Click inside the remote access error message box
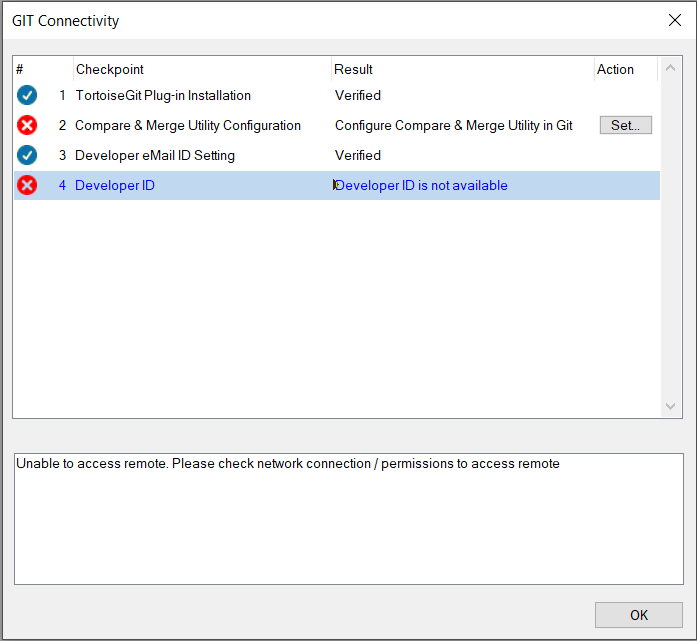 click(x=348, y=519)
